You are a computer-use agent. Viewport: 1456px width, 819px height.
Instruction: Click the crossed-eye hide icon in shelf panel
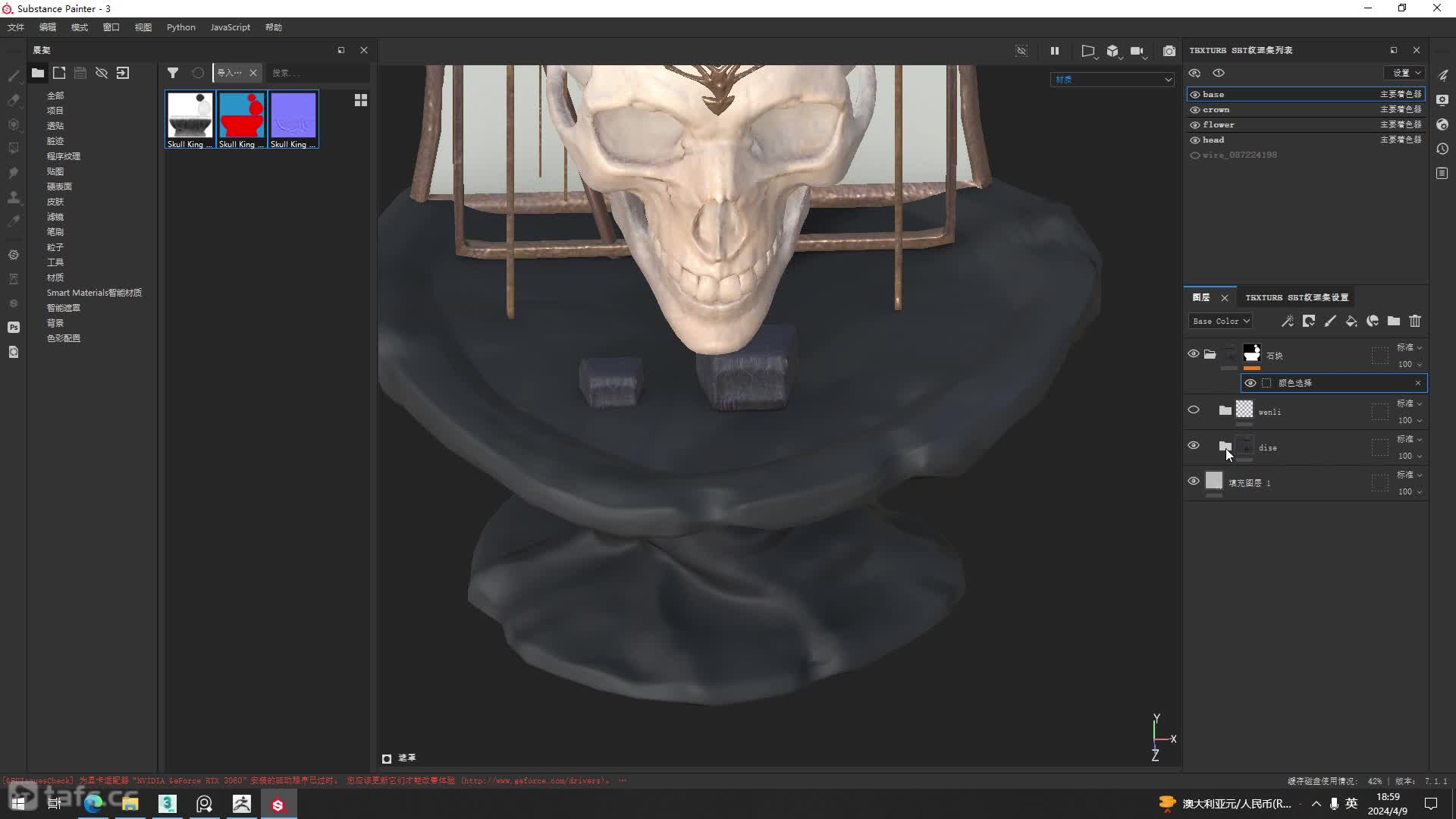102,73
